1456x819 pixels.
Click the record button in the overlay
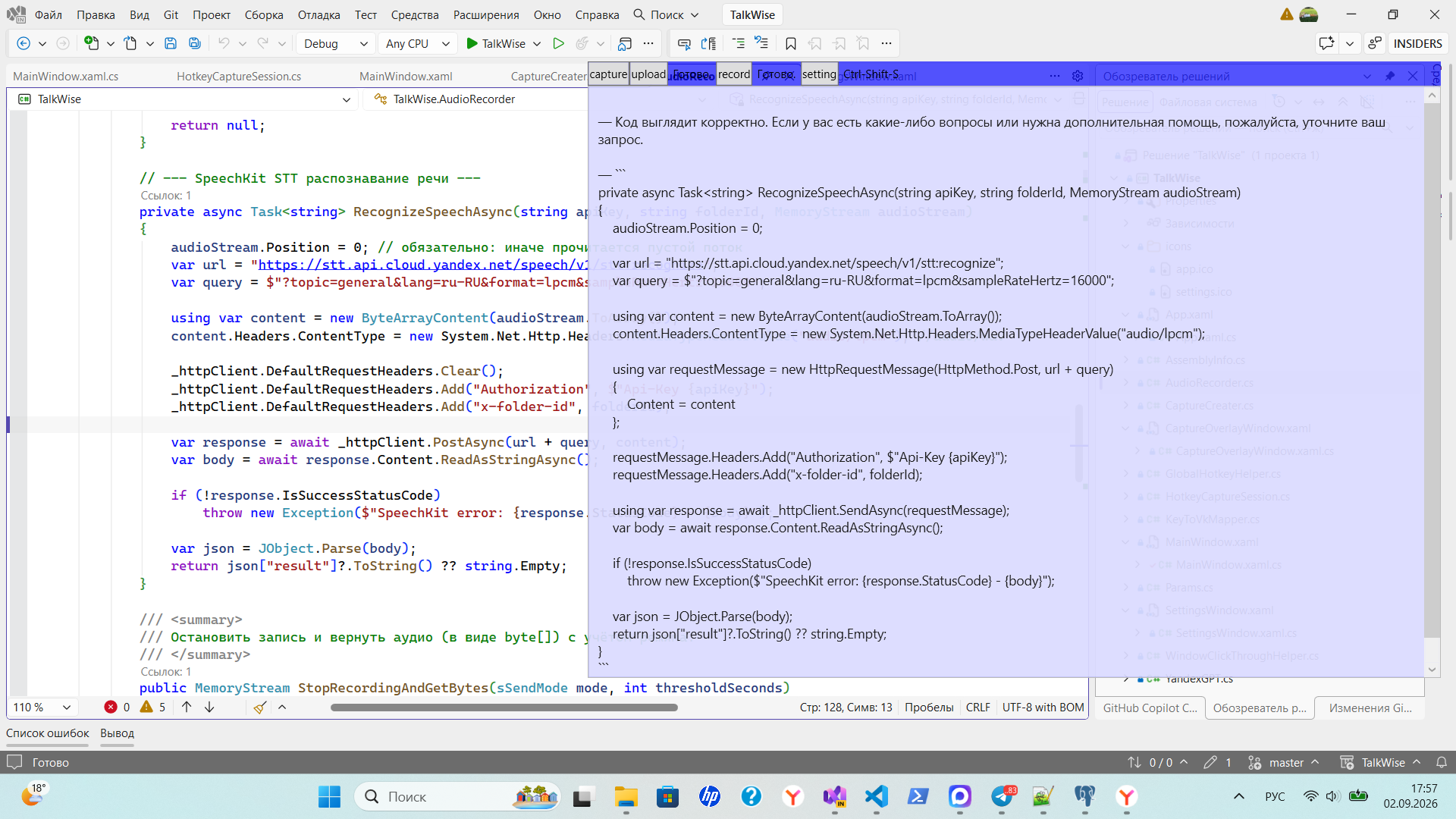(x=734, y=74)
